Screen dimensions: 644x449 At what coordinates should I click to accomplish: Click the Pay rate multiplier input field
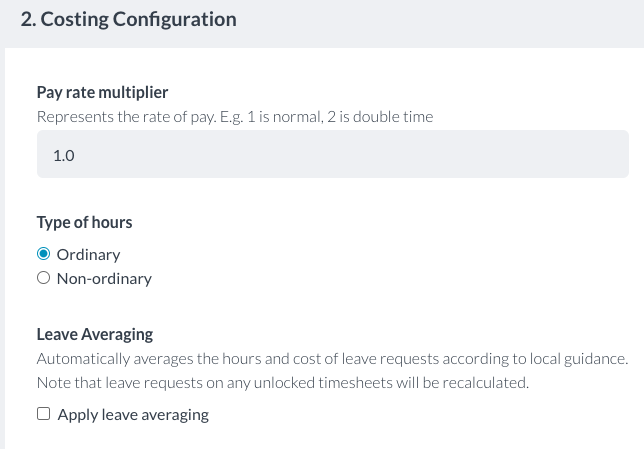coord(332,155)
